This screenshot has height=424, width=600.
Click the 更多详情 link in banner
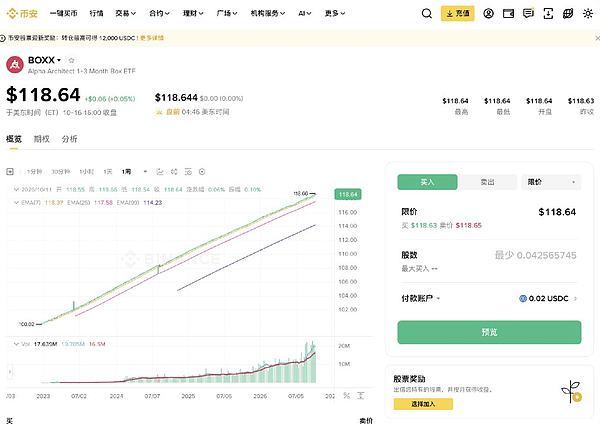point(152,38)
